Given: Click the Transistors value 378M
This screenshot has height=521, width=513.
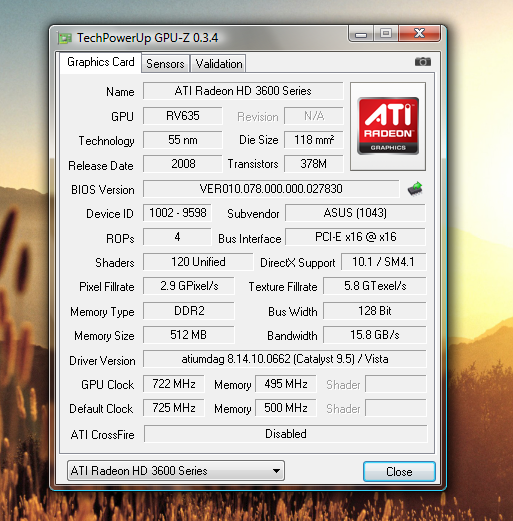Looking at the screenshot, I should [314, 164].
